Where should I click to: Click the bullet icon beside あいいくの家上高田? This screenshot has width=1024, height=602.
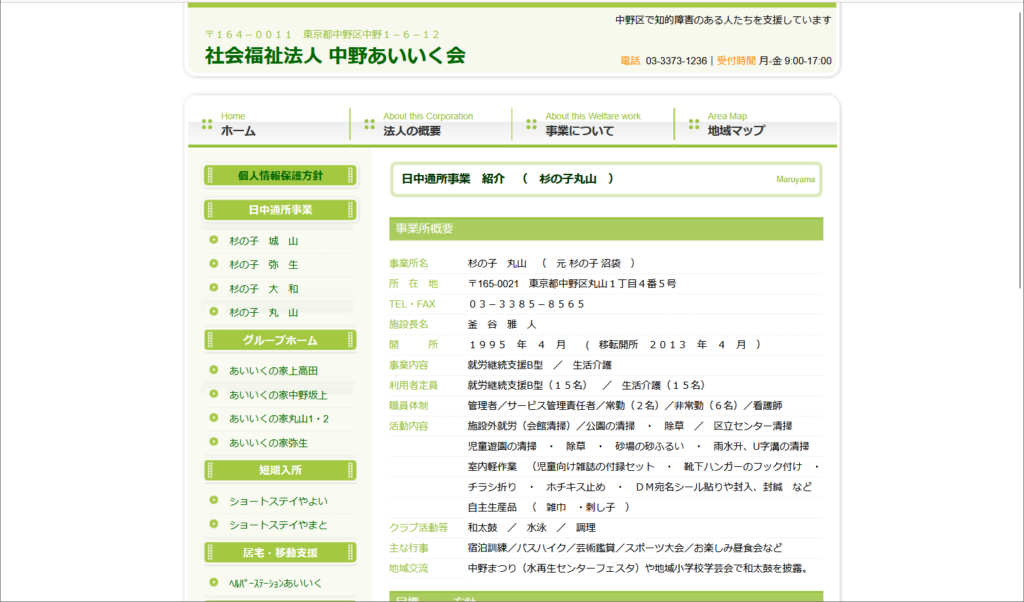(213, 370)
